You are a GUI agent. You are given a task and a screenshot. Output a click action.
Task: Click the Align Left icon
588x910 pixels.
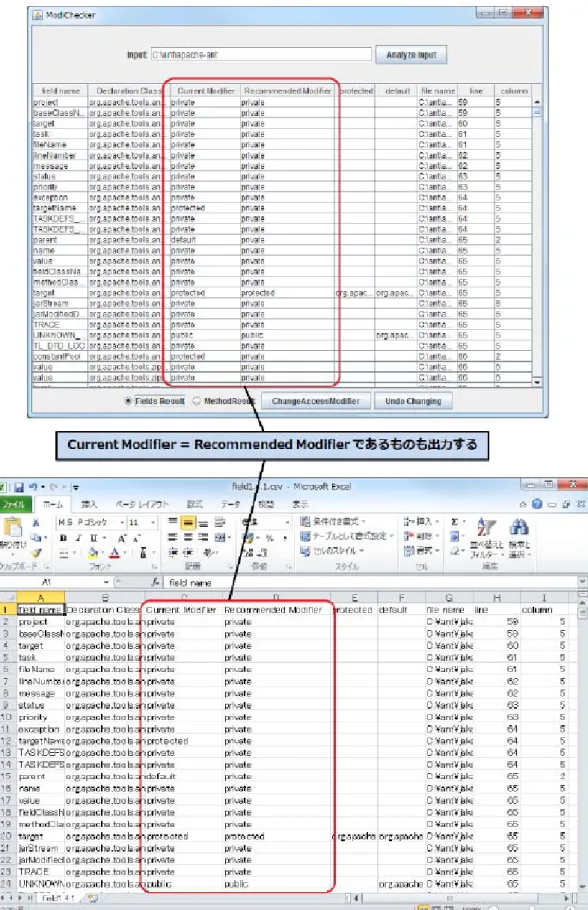173,538
